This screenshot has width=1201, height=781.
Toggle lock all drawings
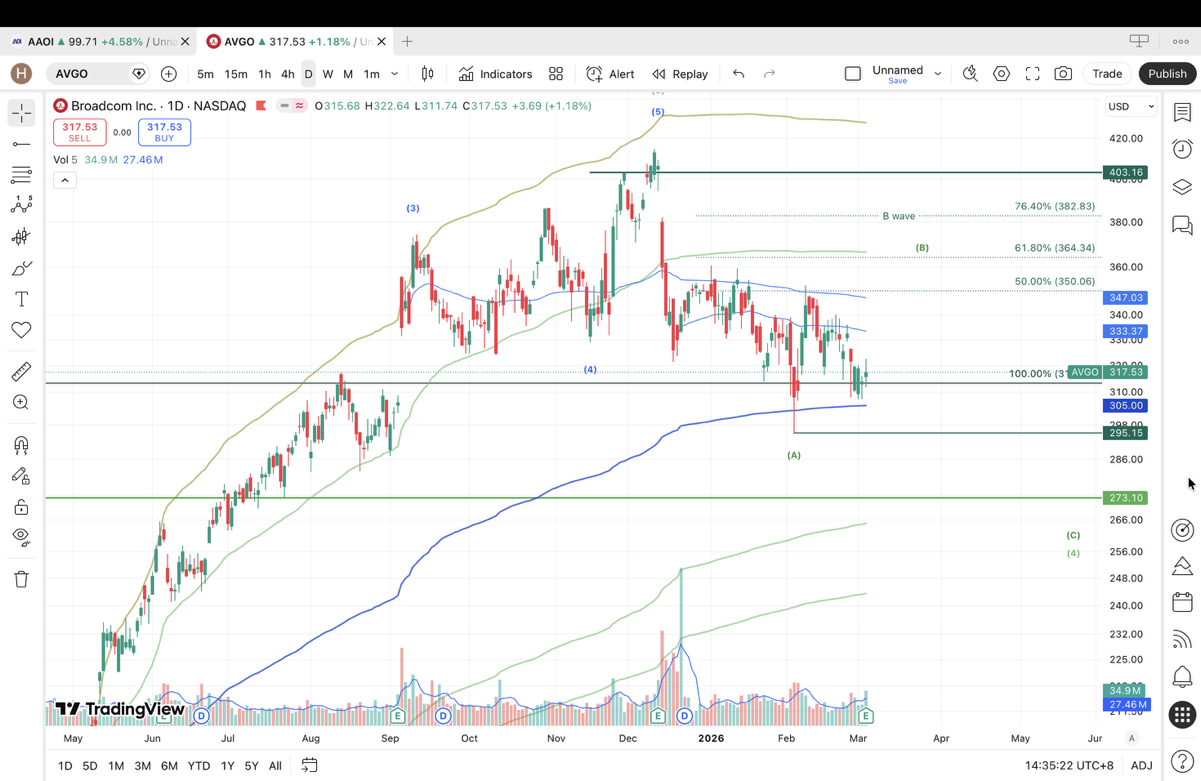click(x=21, y=507)
